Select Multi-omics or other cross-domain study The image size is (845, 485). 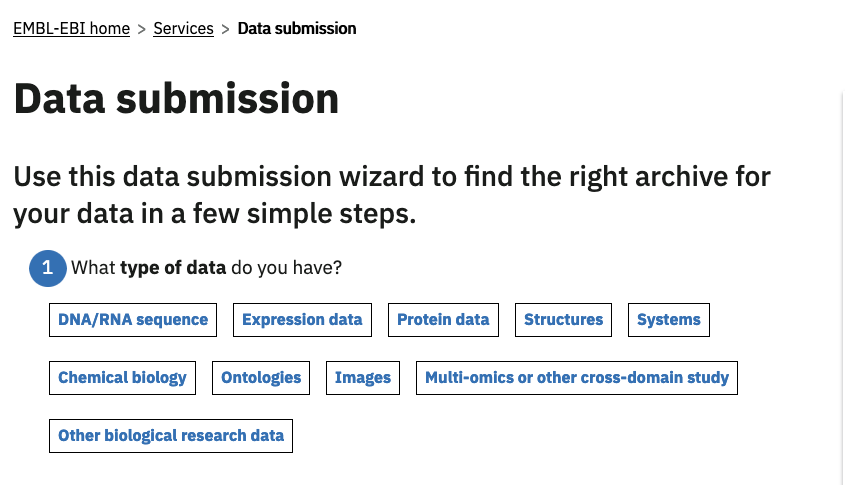pyautogui.click(x=577, y=378)
